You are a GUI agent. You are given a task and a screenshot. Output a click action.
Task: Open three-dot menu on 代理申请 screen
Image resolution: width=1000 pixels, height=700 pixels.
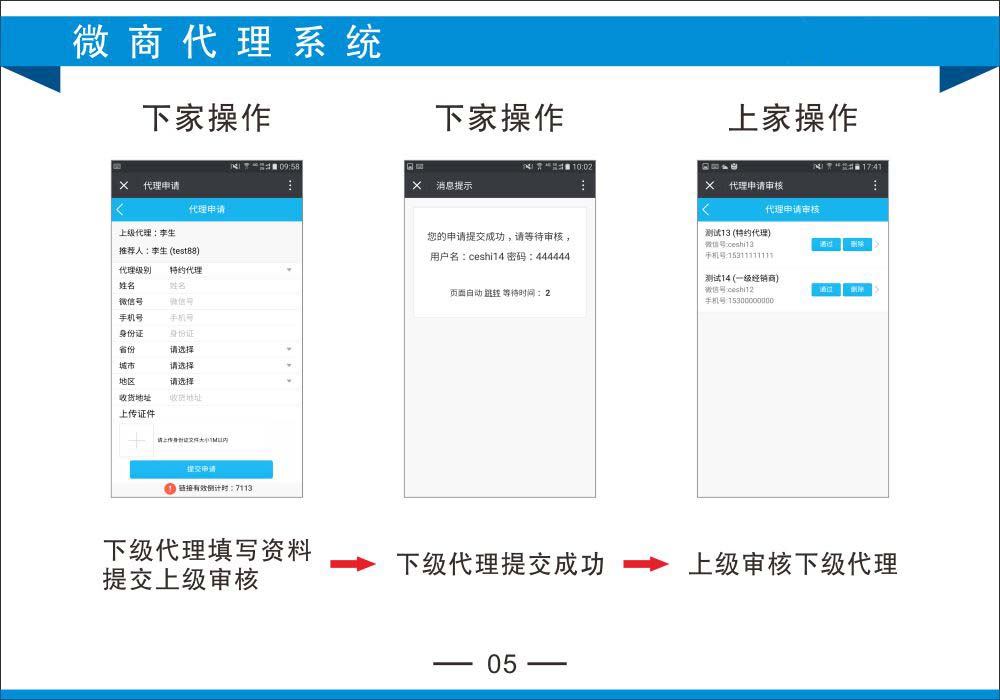click(x=290, y=186)
